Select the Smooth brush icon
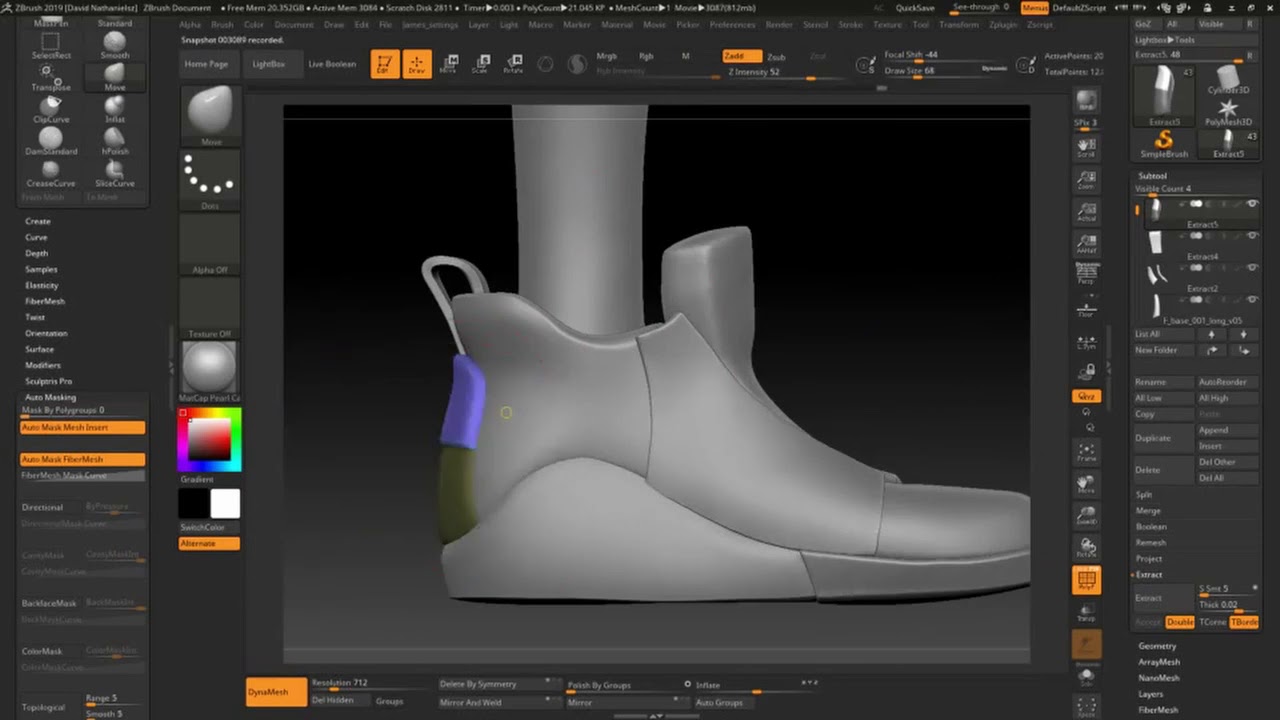This screenshot has width=1280, height=720. [x=115, y=45]
